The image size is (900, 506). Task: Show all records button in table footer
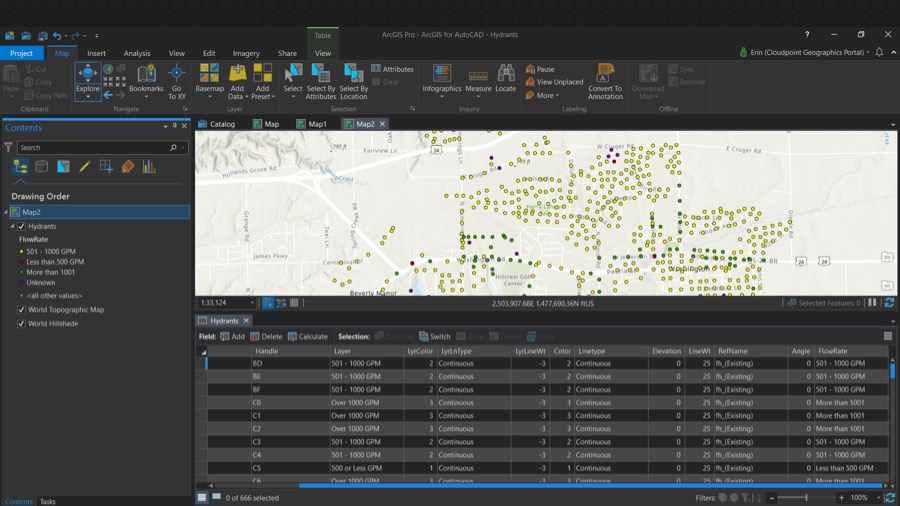(x=202, y=498)
